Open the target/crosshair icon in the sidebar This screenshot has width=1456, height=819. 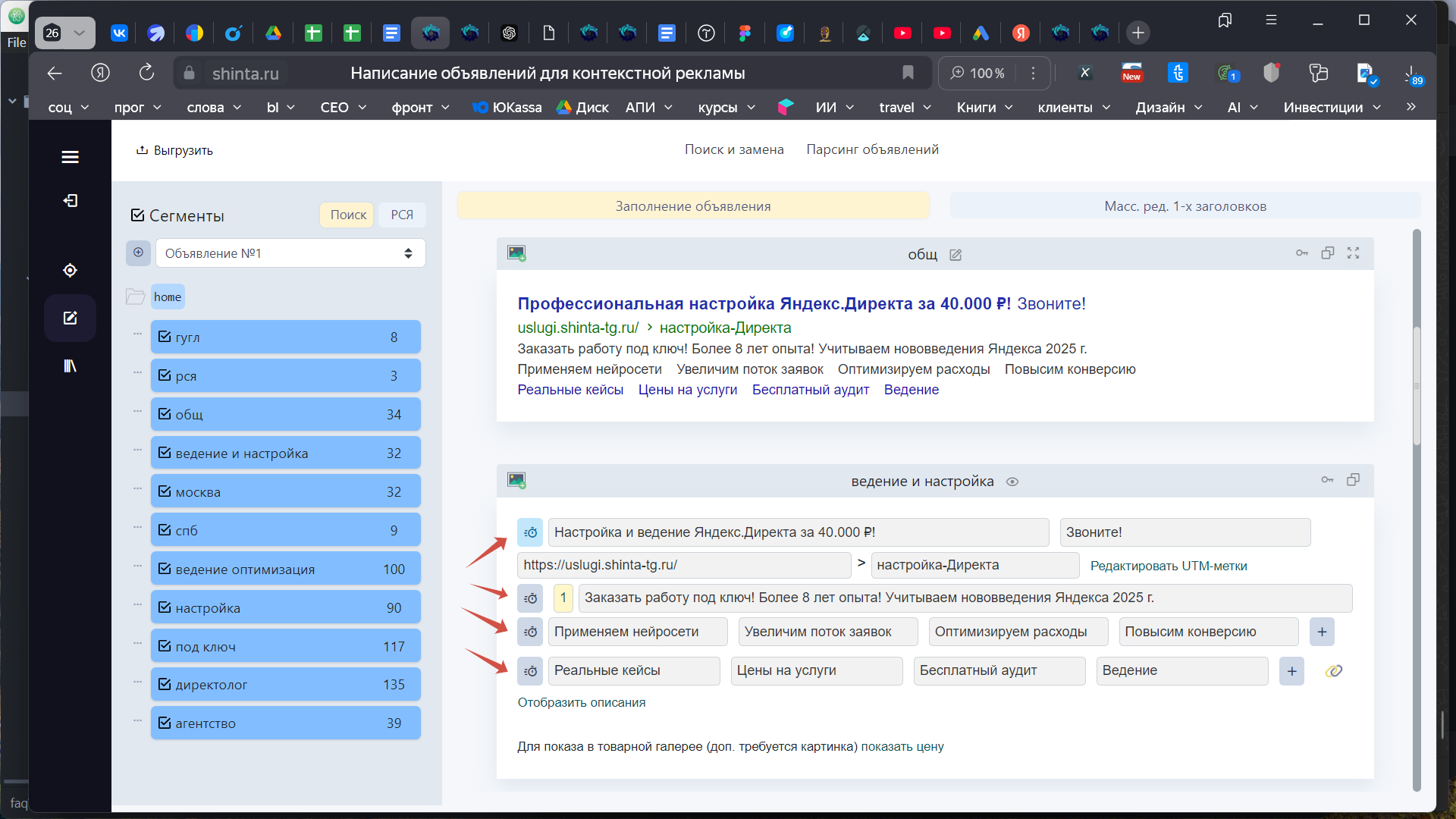click(x=70, y=270)
